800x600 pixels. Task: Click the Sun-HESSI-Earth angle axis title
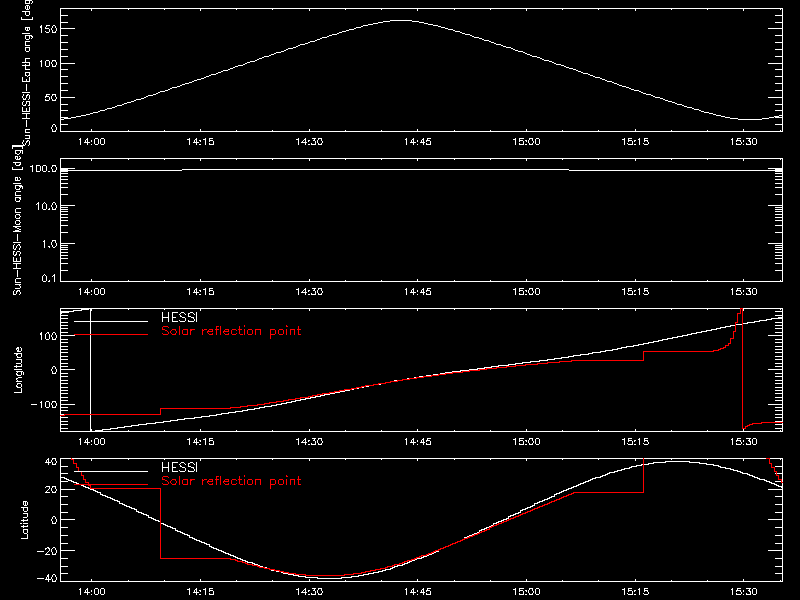pos(27,72)
